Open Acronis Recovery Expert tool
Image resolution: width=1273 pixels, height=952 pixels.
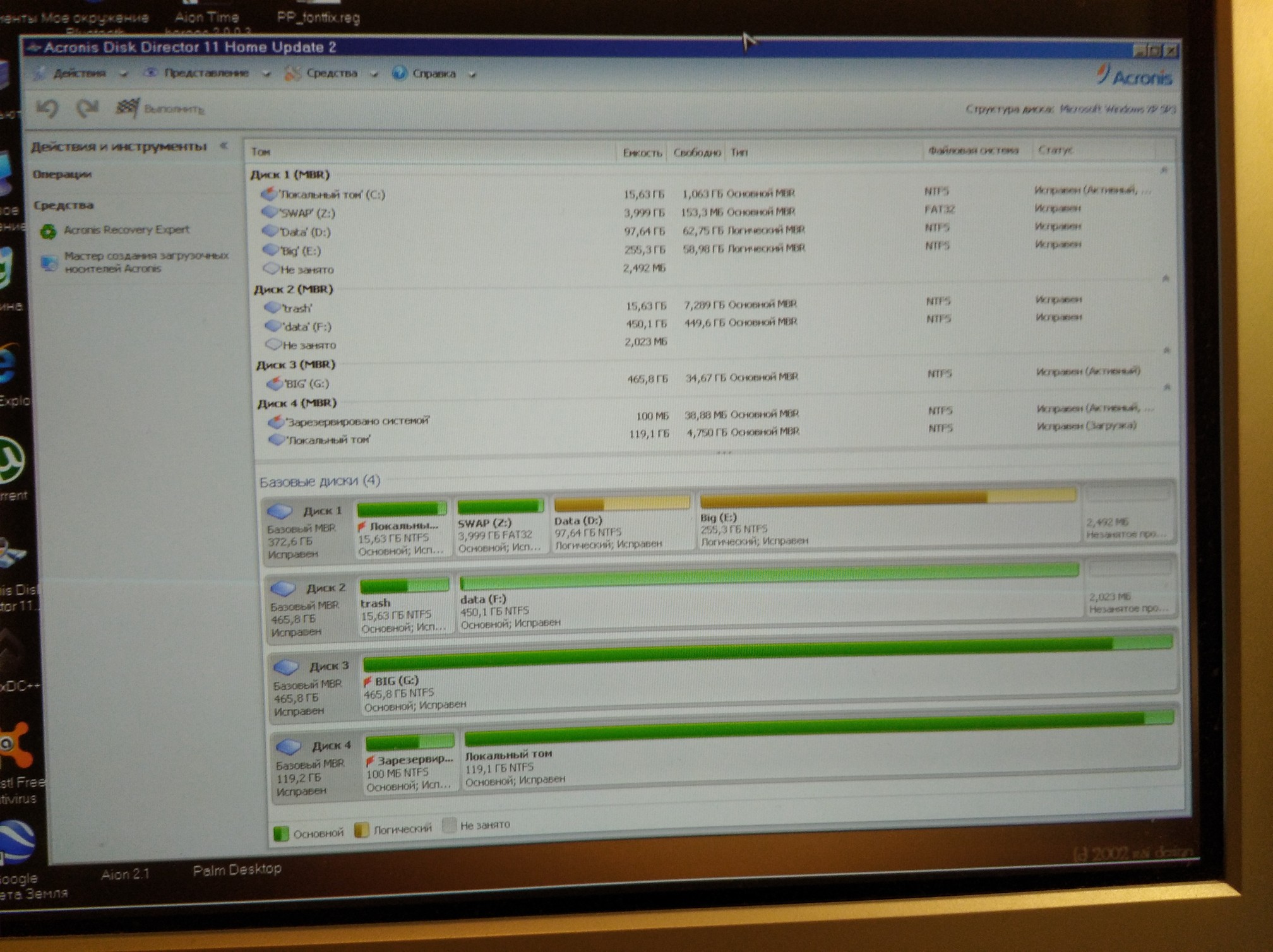coord(126,230)
